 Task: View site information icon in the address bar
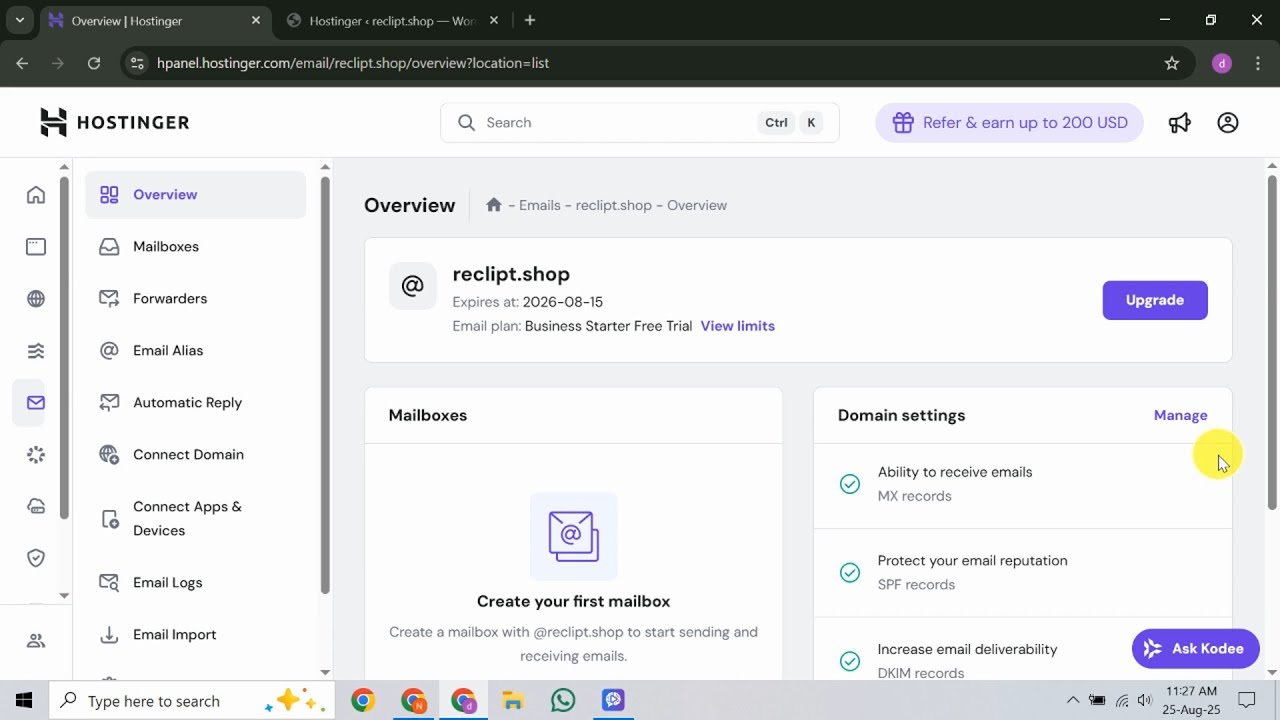[137, 63]
